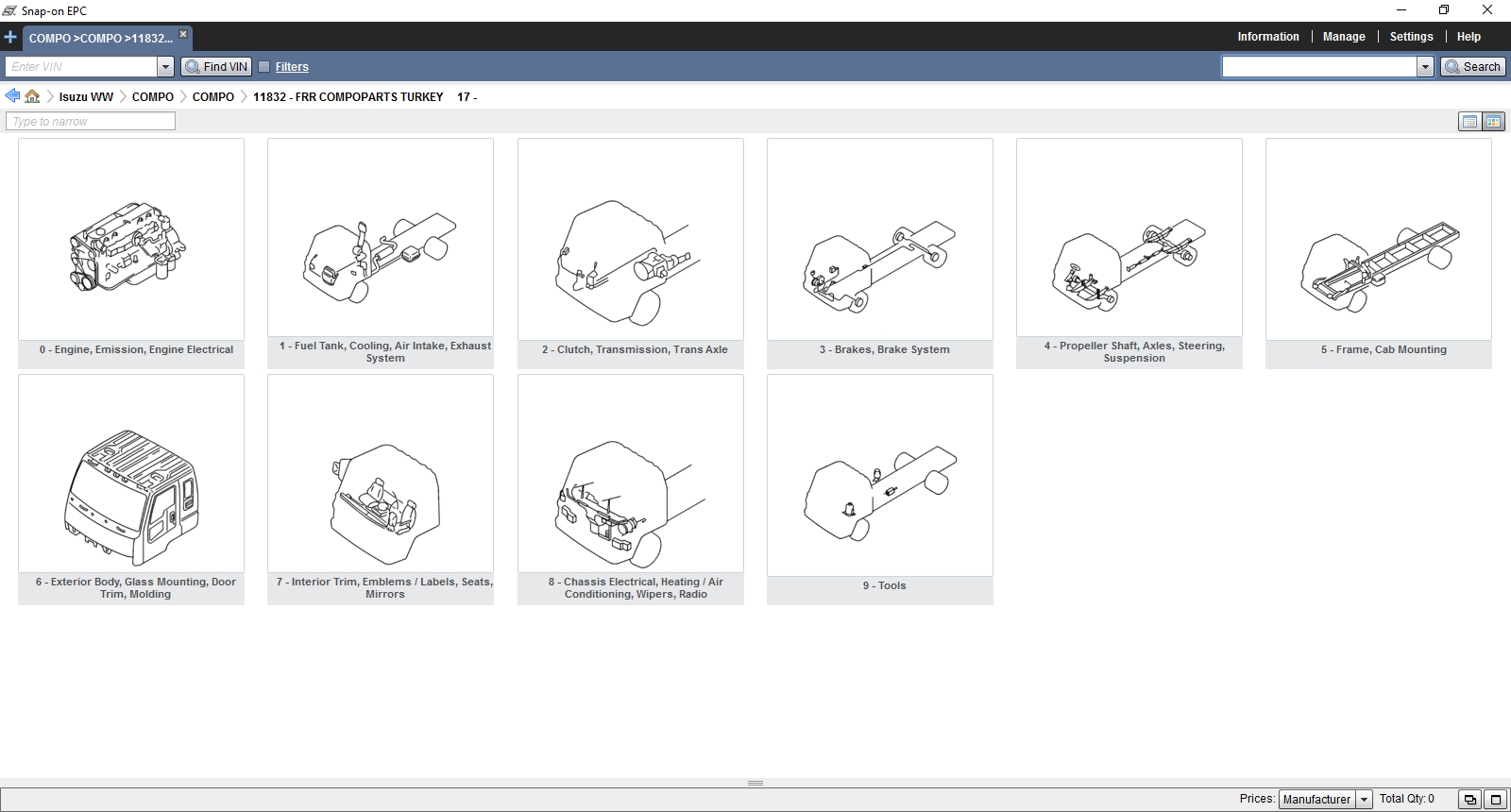Open Interior Trim, Emblems, Seats thumbnail
The width and height of the screenshot is (1511, 812).
coord(381,473)
